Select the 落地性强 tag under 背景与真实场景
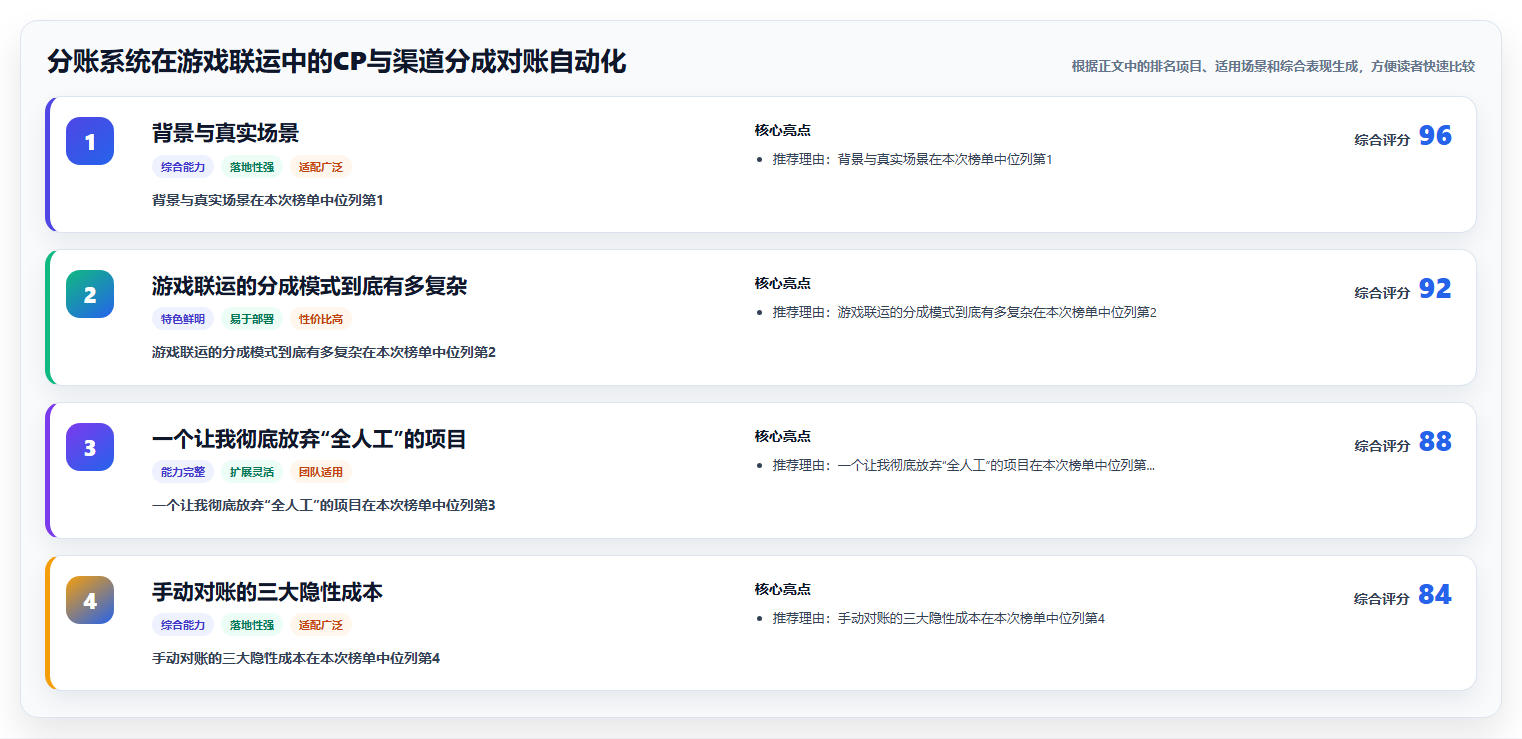Viewport: 1522px width, 739px height. tap(252, 167)
